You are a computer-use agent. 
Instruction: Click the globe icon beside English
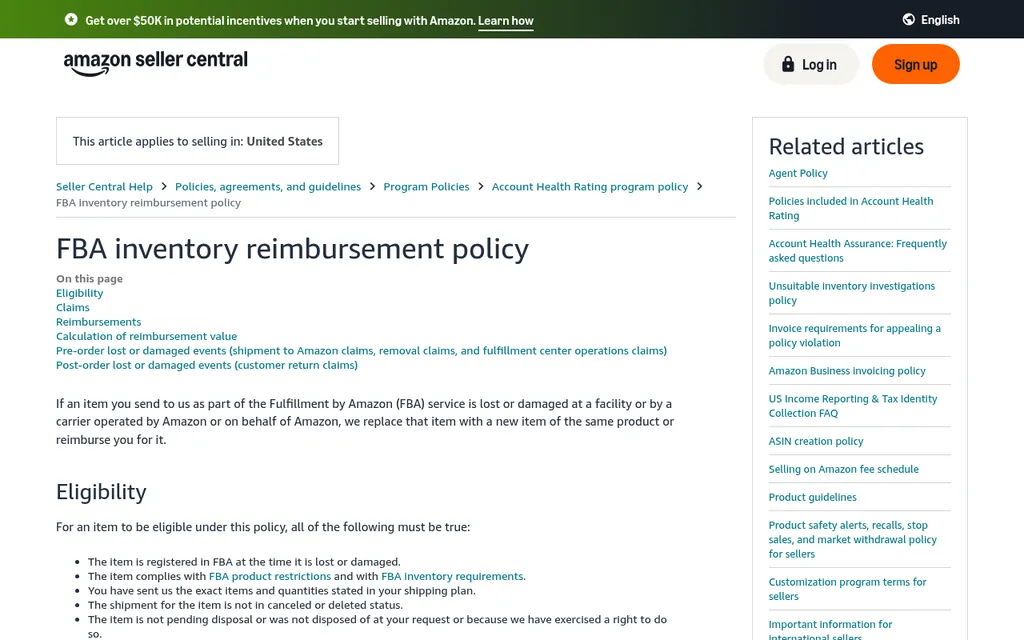pos(908,20)
